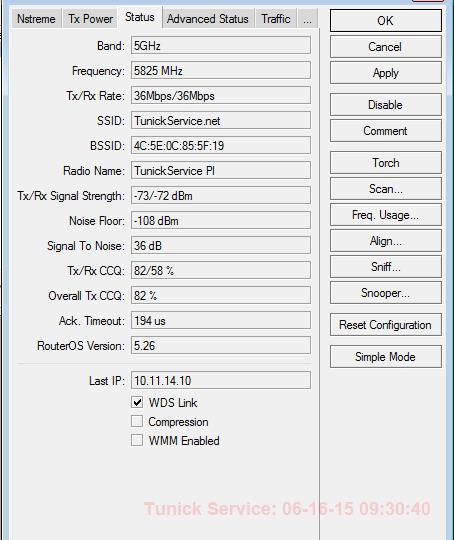
Task: Click the Signal To Noise field
Action: coord(221,246)
